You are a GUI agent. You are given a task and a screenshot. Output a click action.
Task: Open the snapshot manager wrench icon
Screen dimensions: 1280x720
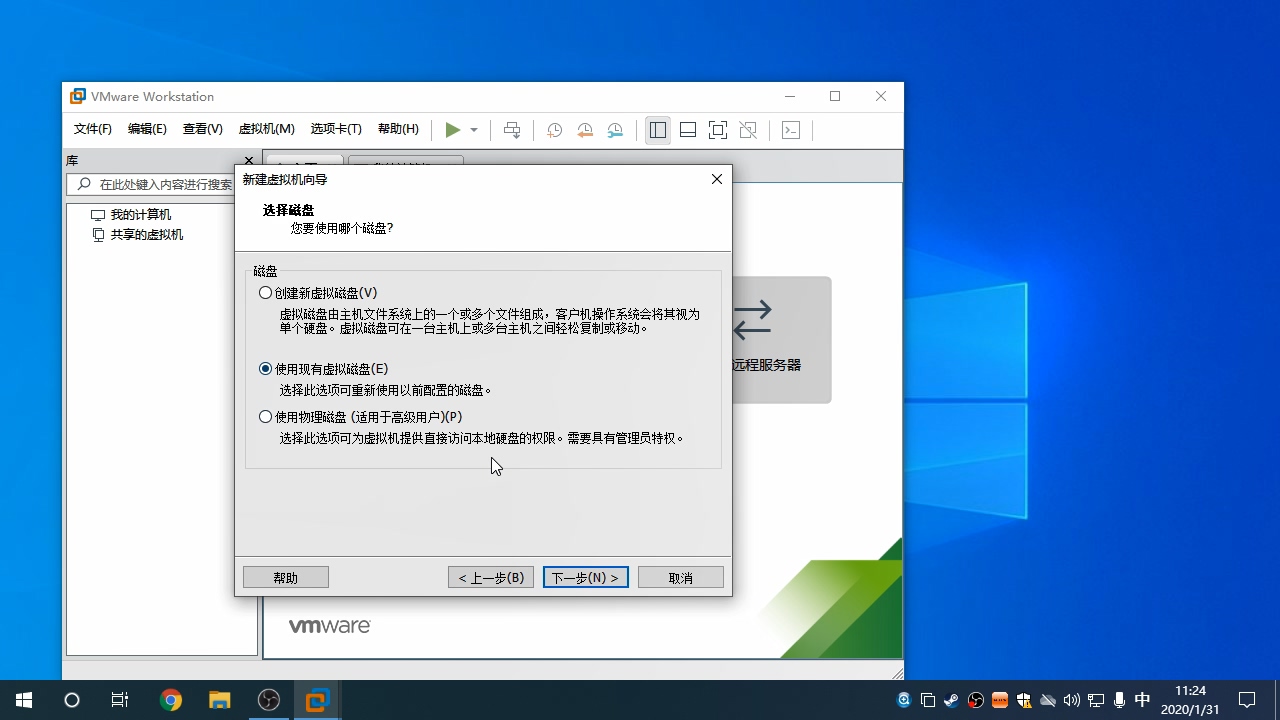616,130
